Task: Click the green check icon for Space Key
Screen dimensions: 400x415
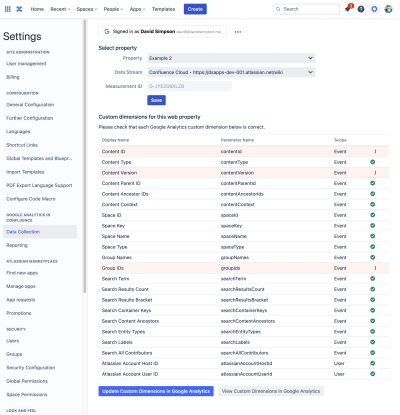Action: [373, 226]
